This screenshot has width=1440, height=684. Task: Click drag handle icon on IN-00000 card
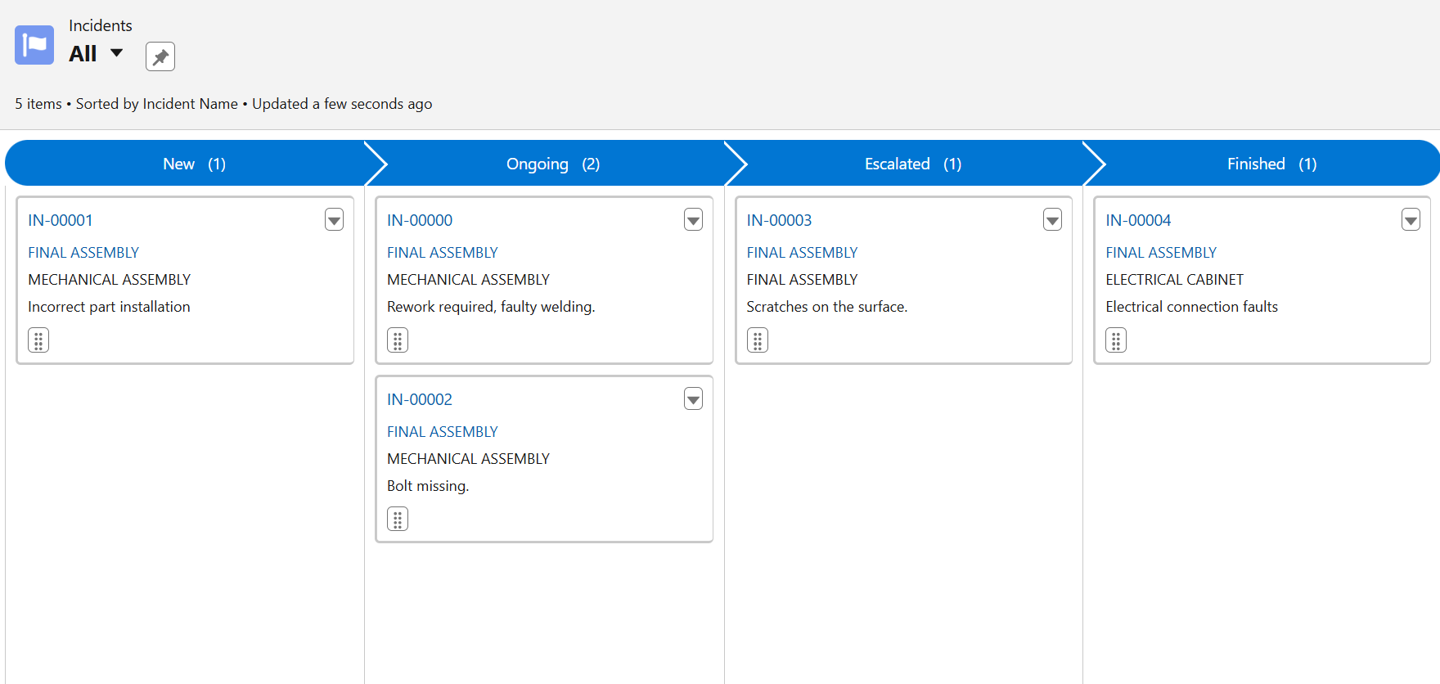(397, 340)
